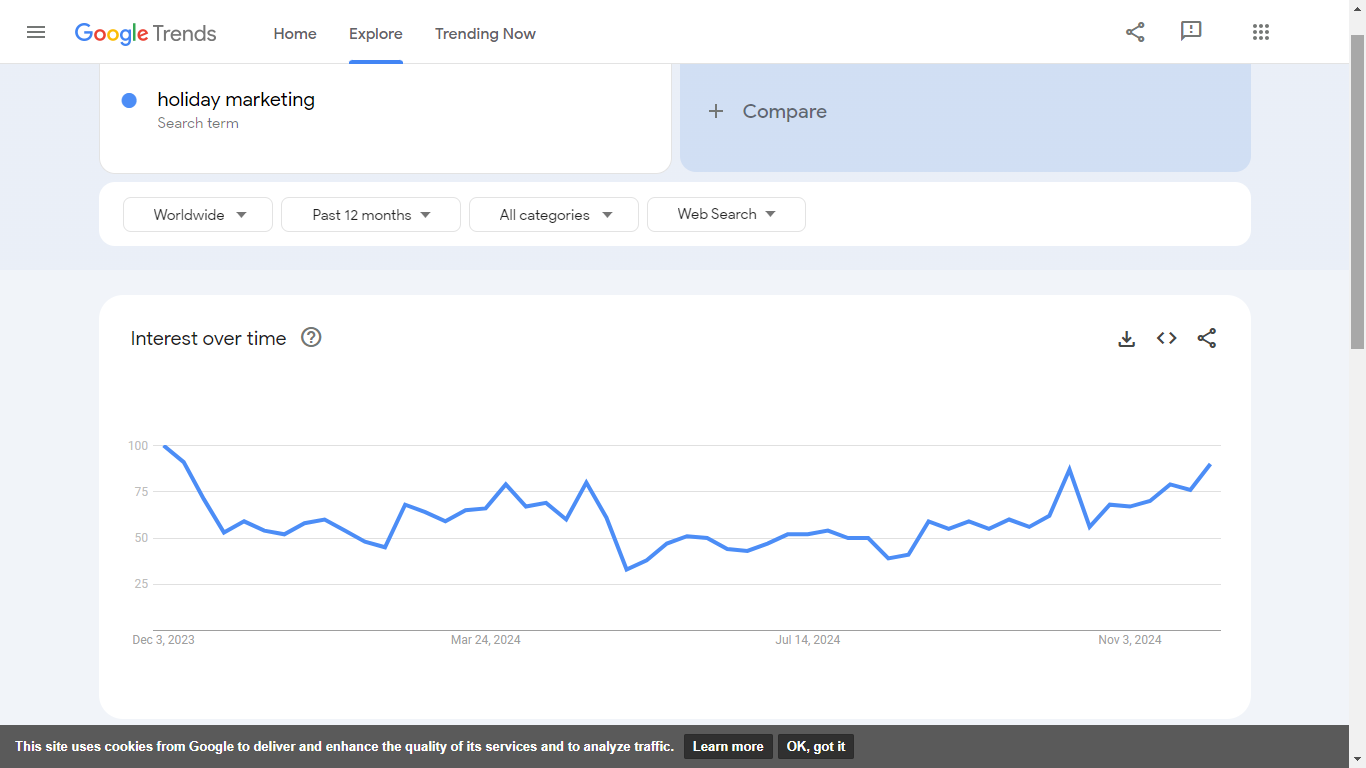Open the Web Search type dropdown
The width and height of the screenshot is (1366, 768).
click(x=726, y=214)
